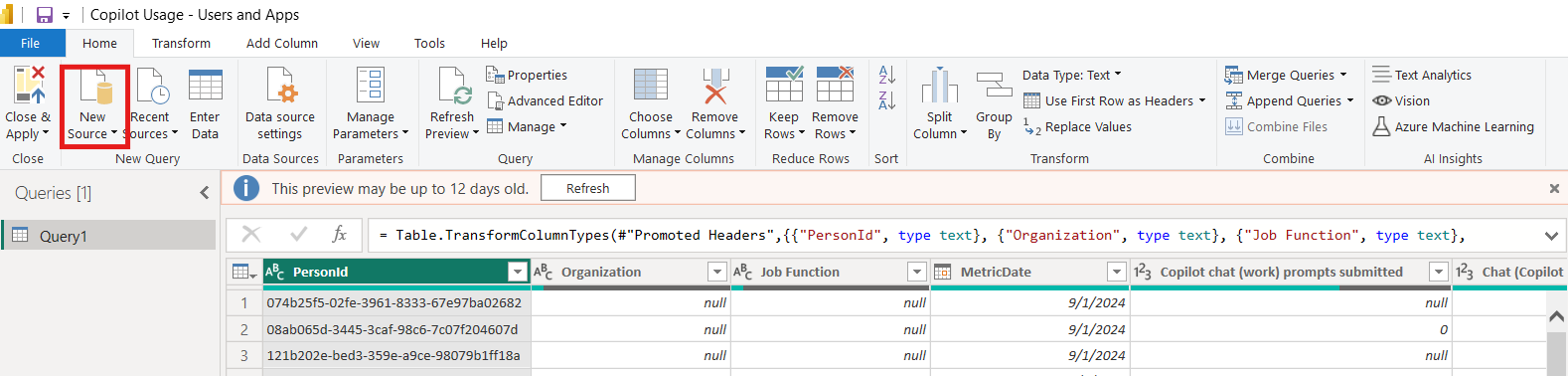The image size is (1568, 376).
Task: Sort descending with the Z-A icon
Action: (x=887, y=99)
